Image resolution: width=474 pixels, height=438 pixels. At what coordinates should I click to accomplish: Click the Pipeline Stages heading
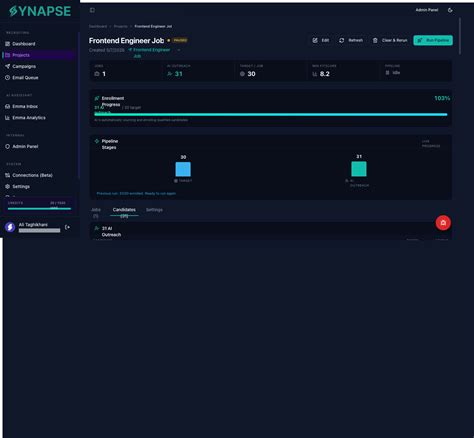[x=110, y=144]
